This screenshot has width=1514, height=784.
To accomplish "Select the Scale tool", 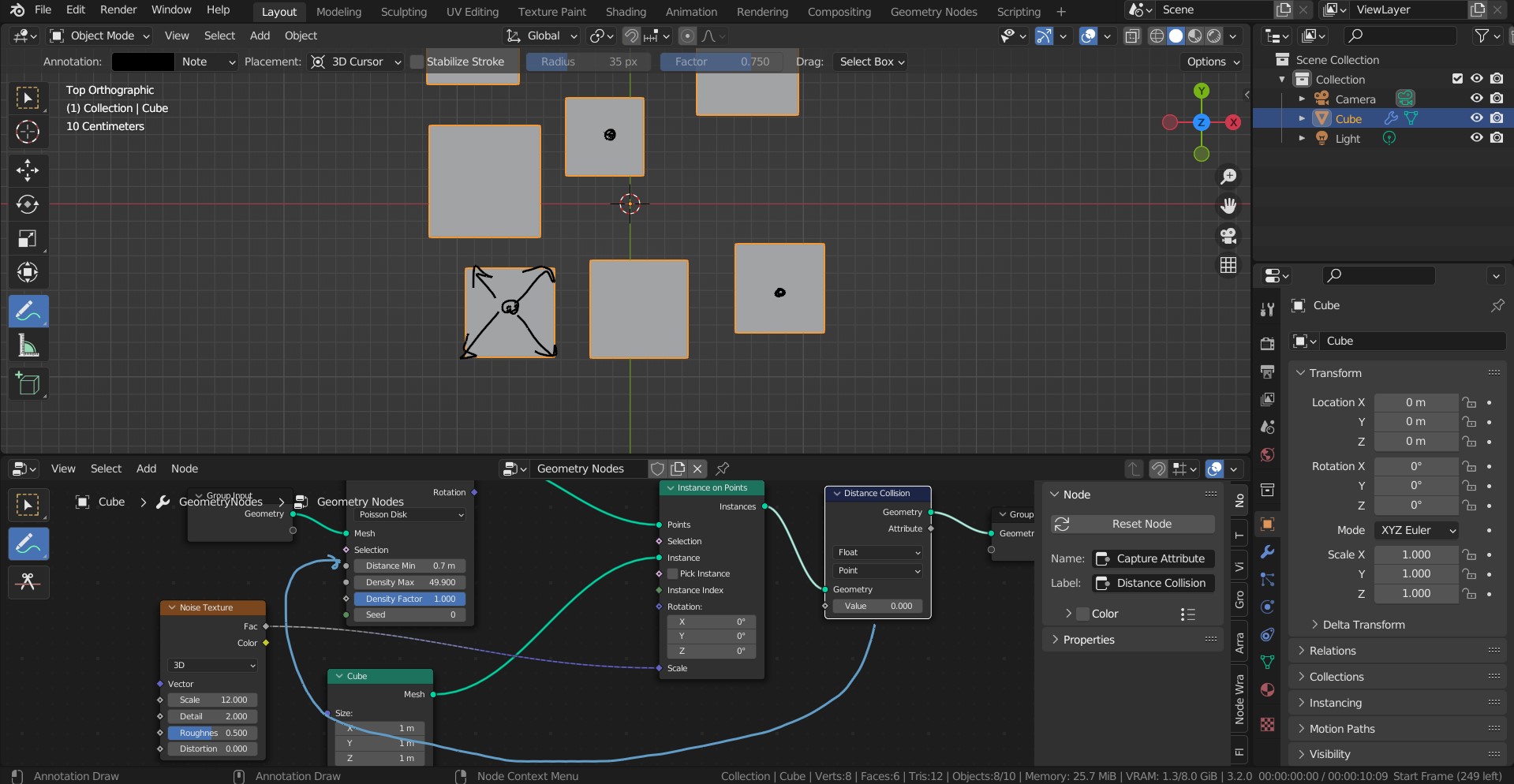I will tap(28, 238).
